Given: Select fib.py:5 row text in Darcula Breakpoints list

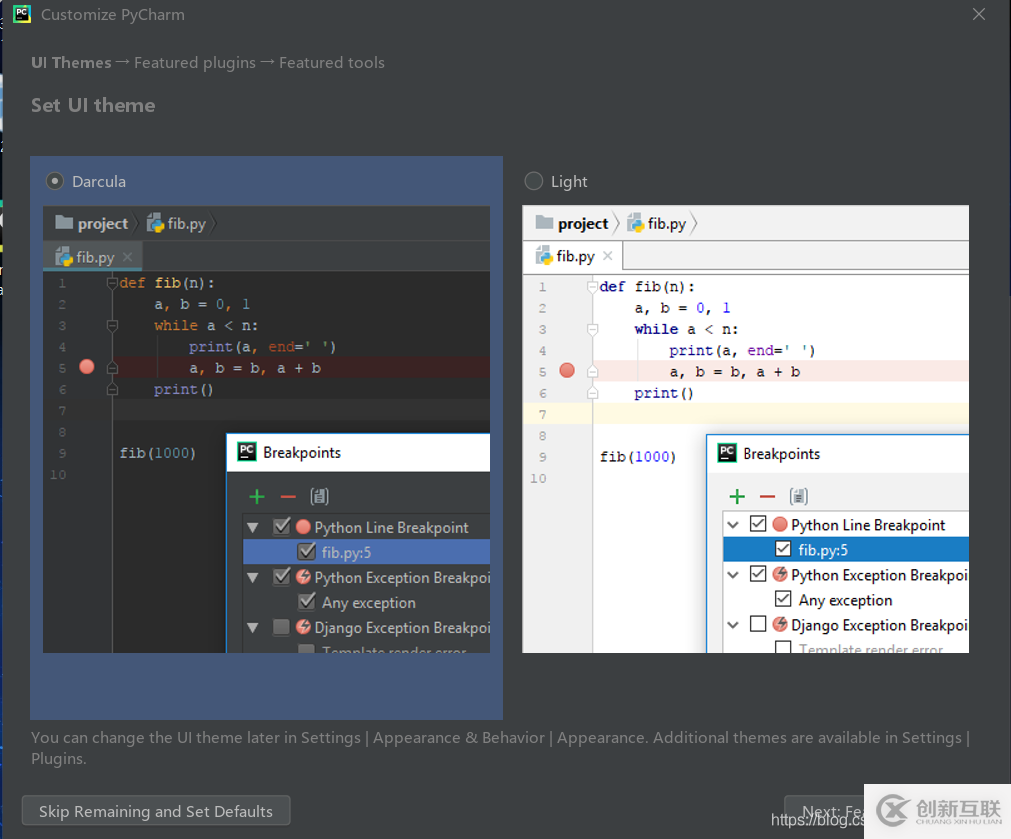Looking at the screenshot, I should point(346,552).
